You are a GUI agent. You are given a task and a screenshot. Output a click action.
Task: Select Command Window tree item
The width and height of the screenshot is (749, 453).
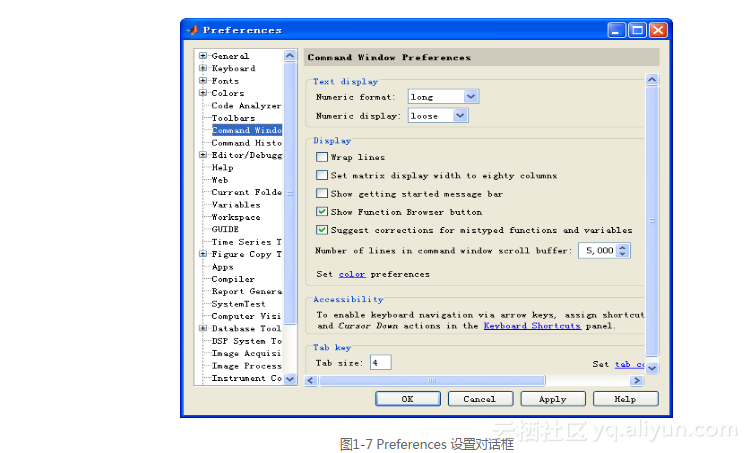point(246,130)
